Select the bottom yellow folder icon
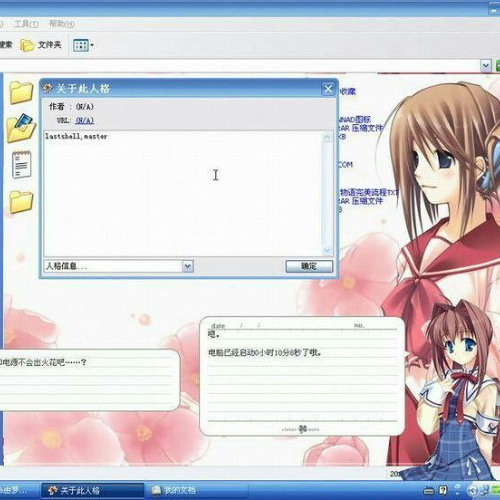 point(21,202)
